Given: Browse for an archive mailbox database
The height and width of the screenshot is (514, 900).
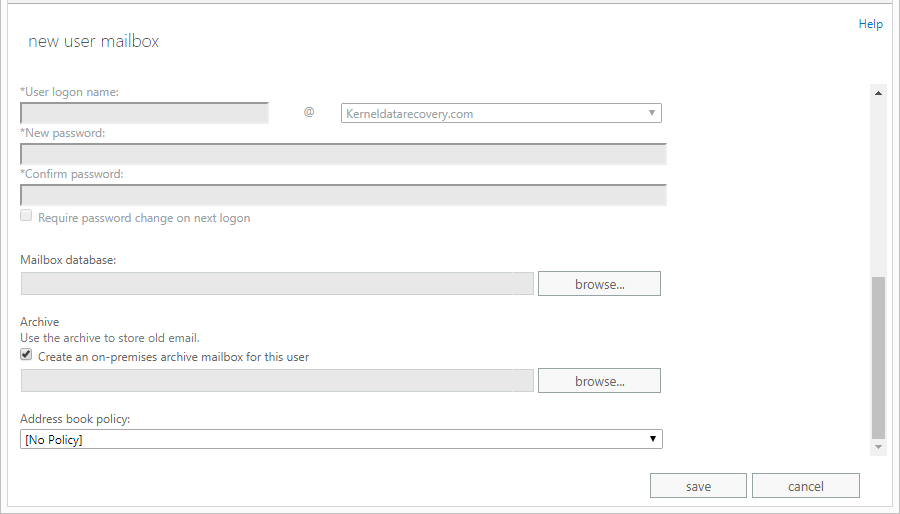Looking at the screenshot, I should (599, 381).
